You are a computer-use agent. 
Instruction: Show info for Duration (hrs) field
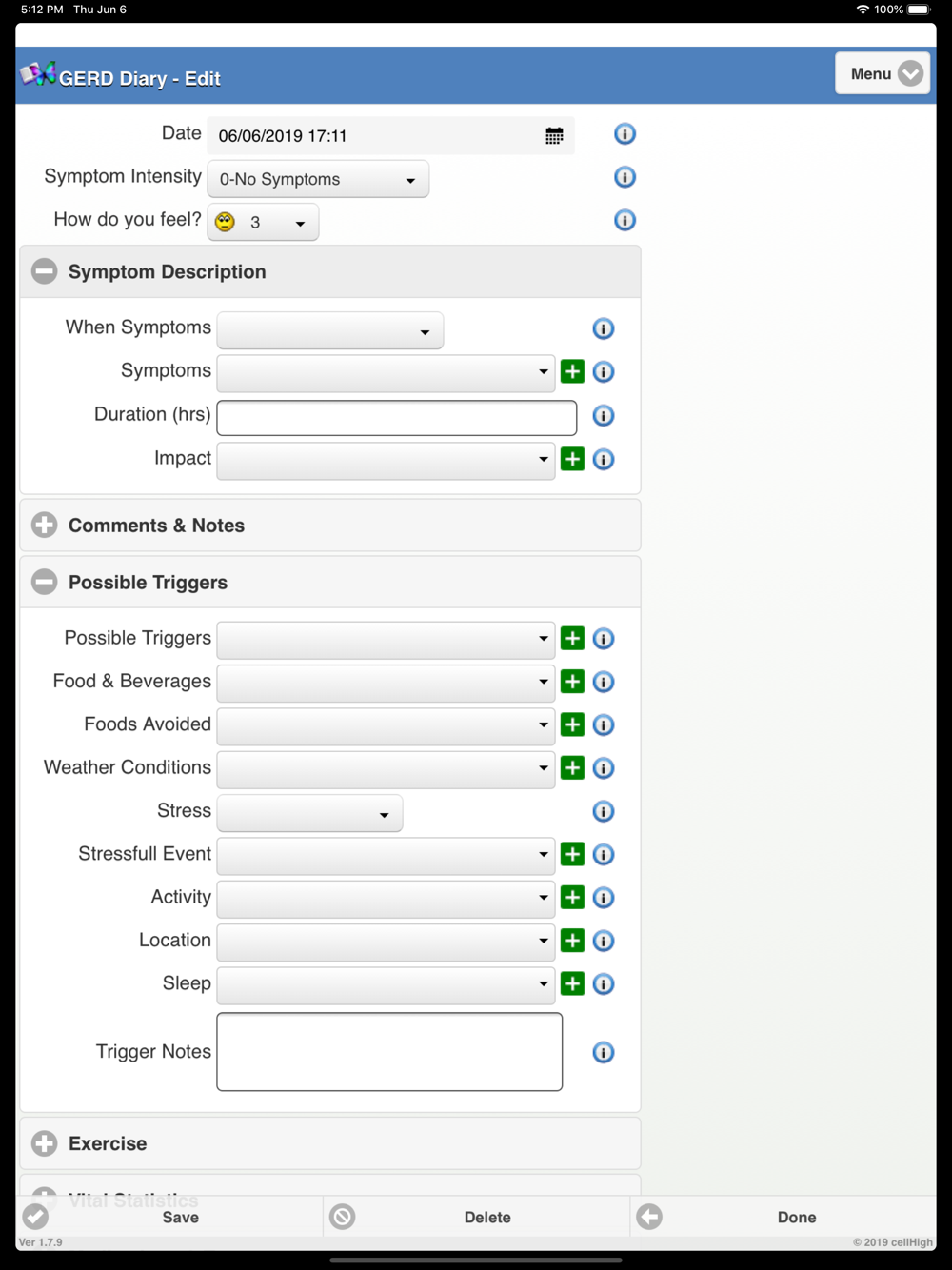click(x=604, y=415)
